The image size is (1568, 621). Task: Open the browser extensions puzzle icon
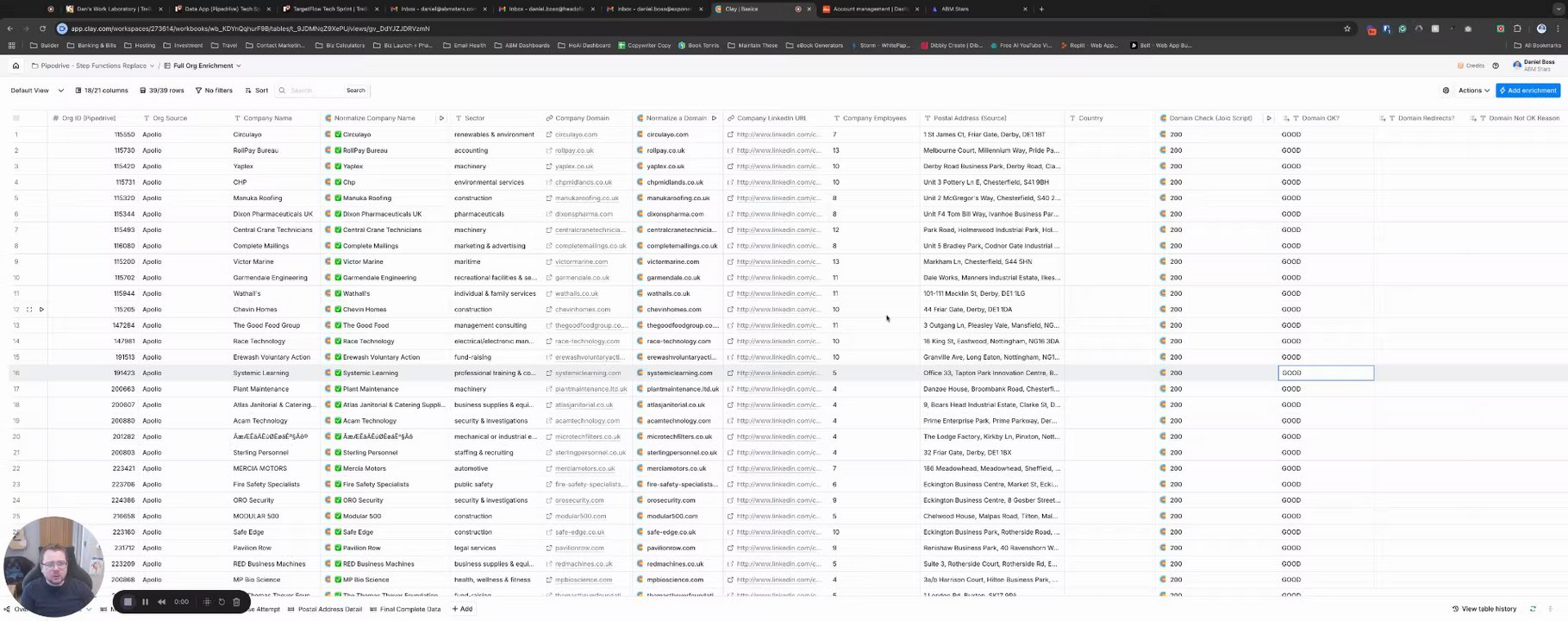[x=1517, y=28]
